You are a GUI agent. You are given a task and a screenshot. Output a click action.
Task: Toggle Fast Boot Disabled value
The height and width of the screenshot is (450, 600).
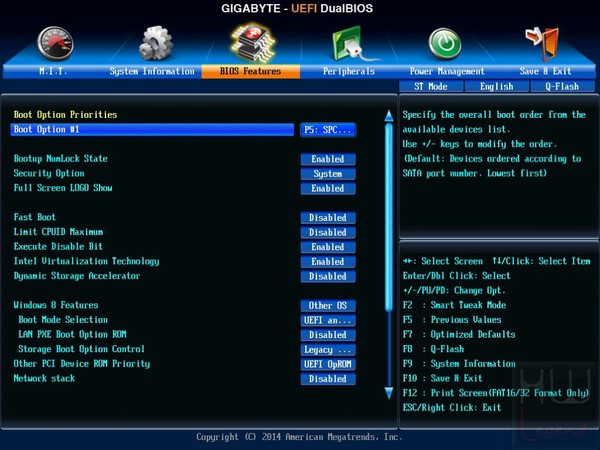[328, 218]
